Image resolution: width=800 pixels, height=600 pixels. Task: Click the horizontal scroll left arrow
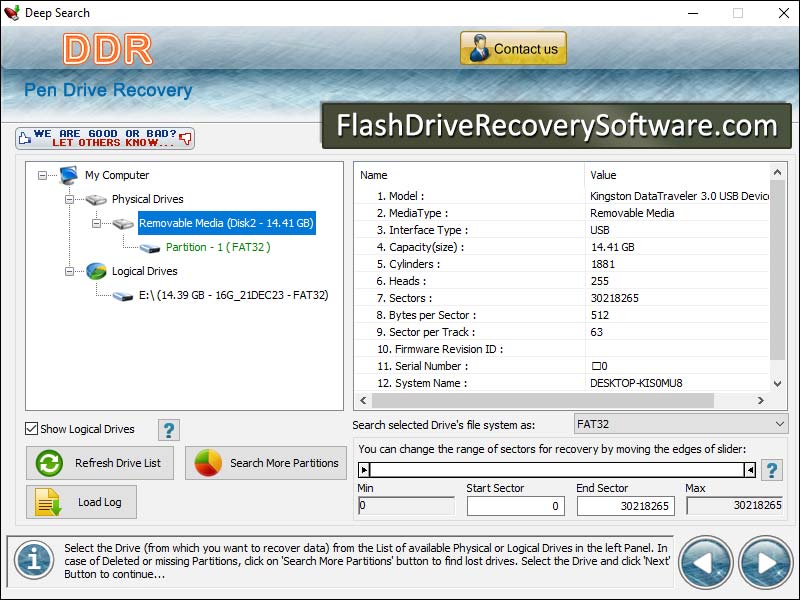(363, 401)
